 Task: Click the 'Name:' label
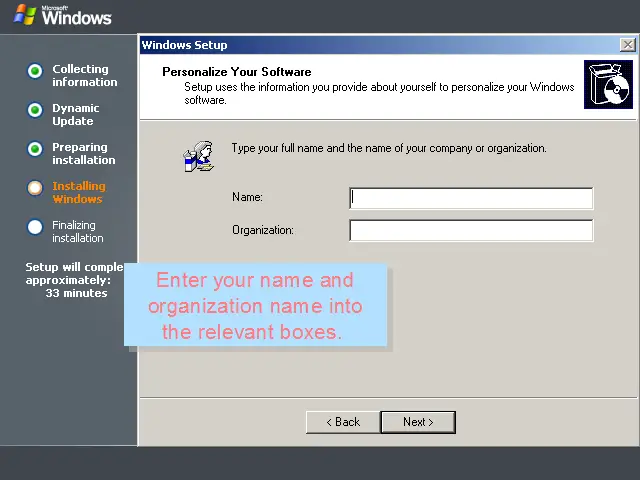247,197
